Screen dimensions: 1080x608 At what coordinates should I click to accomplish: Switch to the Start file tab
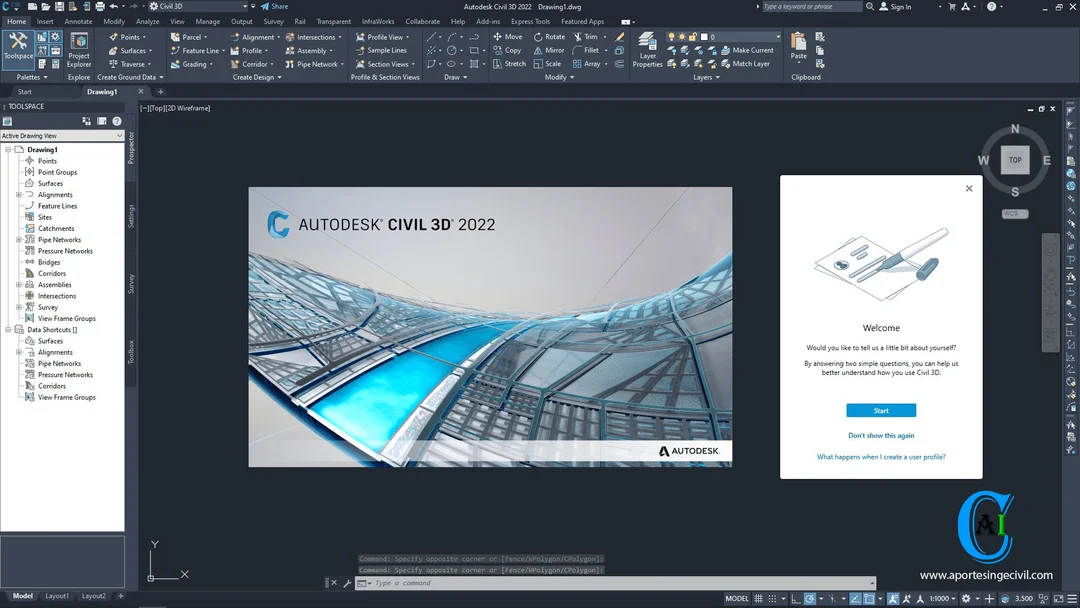click(x=25, y=92)
